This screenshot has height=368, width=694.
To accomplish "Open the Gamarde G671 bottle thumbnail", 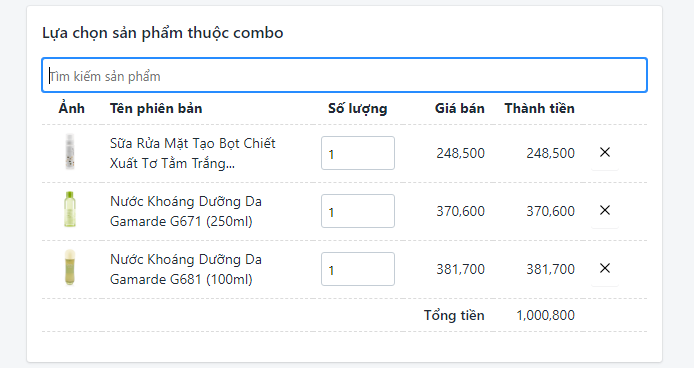I will tap(70, 209).
